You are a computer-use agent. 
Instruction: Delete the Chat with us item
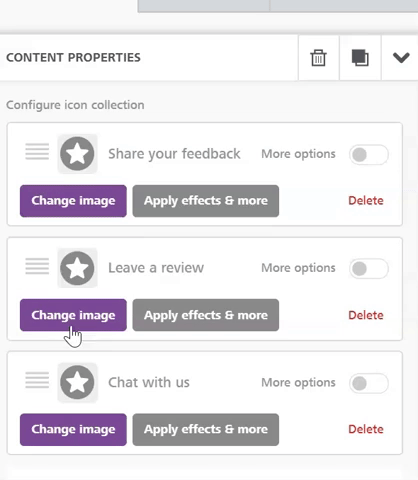(x=366, y=429)
